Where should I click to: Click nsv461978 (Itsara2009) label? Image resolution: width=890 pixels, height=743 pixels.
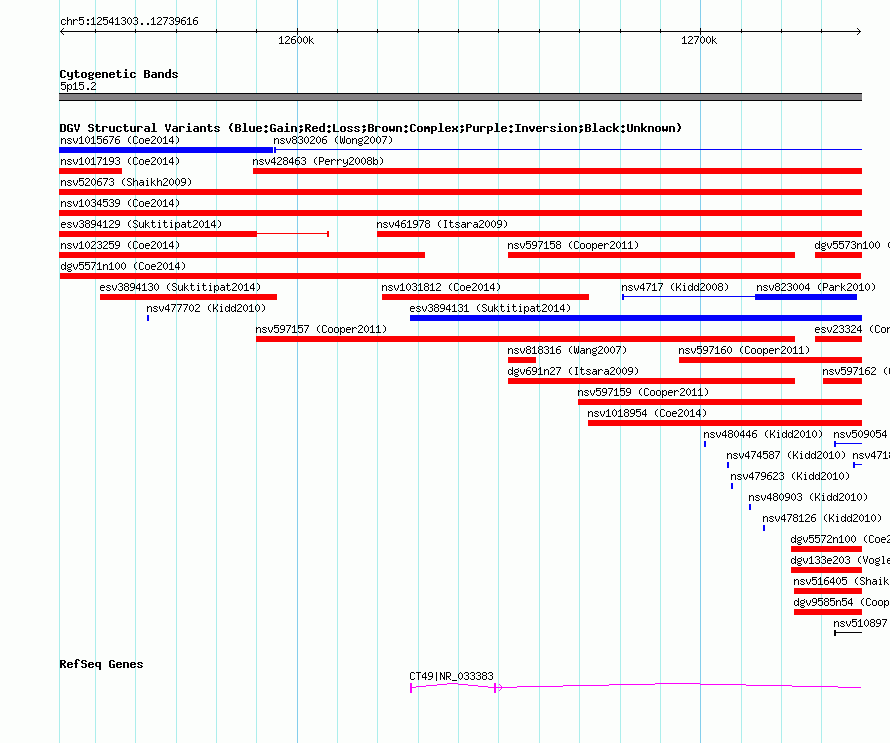coord(442,224)
